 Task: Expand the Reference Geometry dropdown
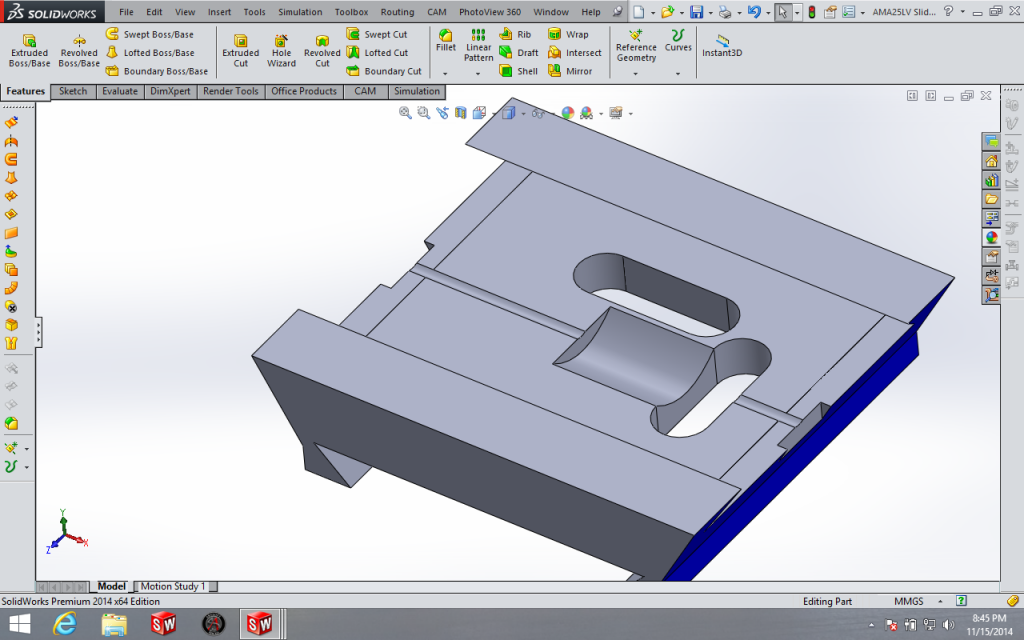[636, 73]
